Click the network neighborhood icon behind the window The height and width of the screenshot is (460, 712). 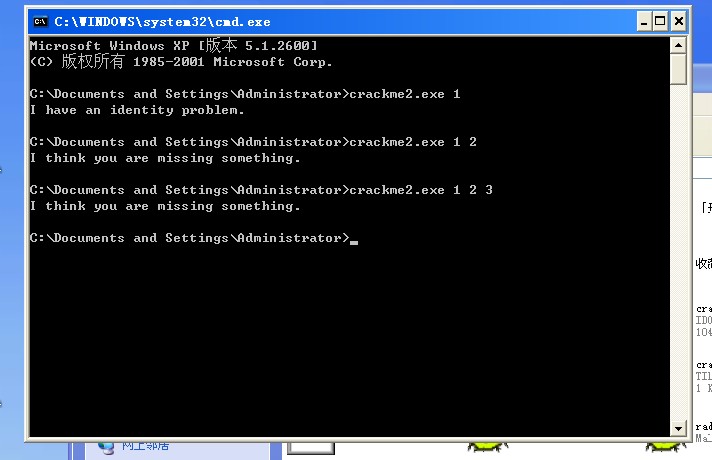tap(106, 447)
